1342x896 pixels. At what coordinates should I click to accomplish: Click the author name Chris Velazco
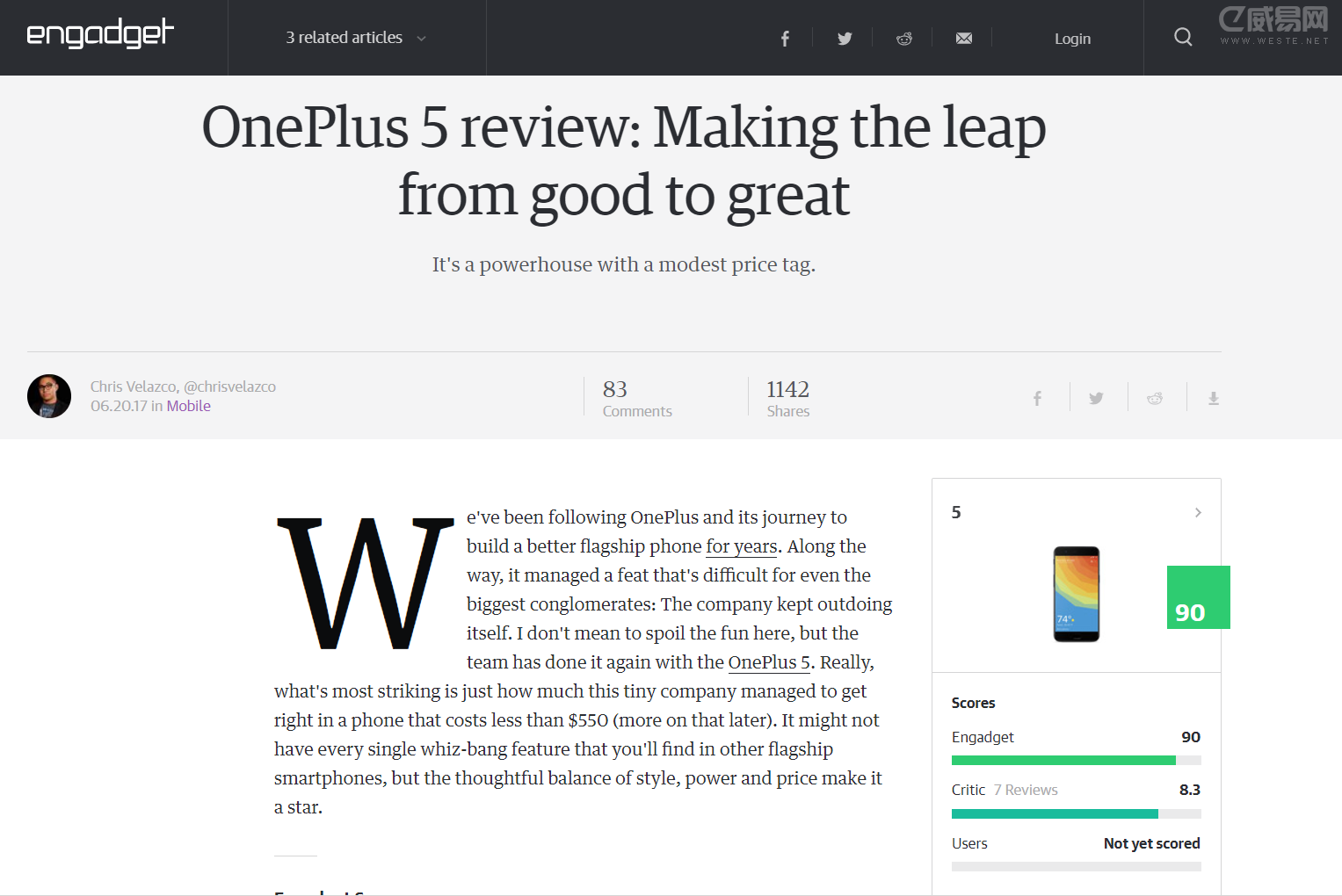pos(133,387)
